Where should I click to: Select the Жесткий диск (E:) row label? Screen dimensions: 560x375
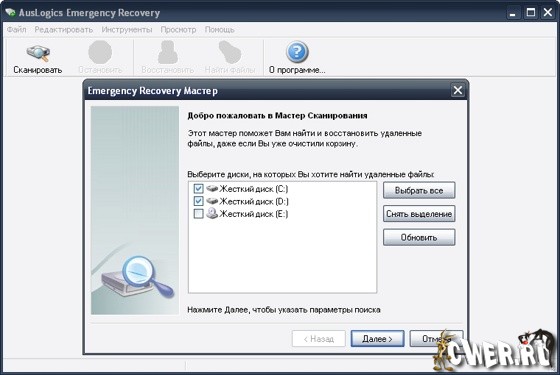[254, 214]
